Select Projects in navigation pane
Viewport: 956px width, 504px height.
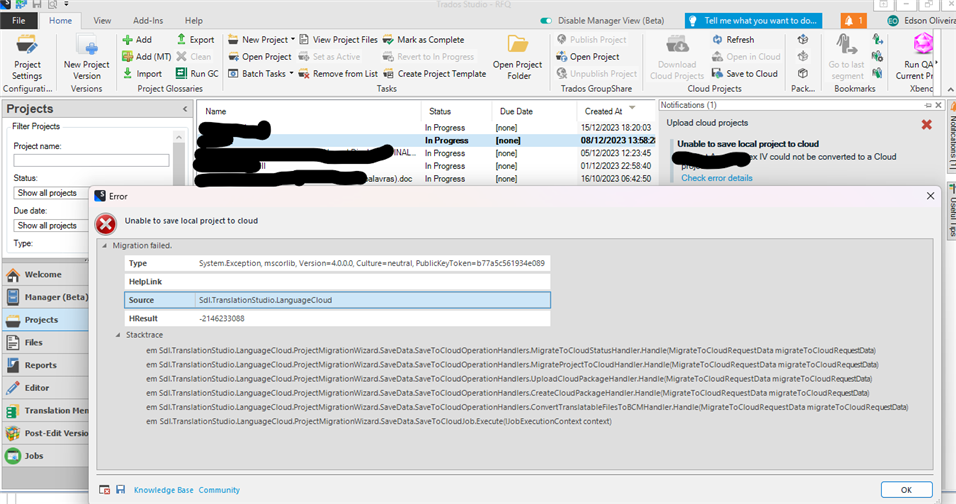46,320
